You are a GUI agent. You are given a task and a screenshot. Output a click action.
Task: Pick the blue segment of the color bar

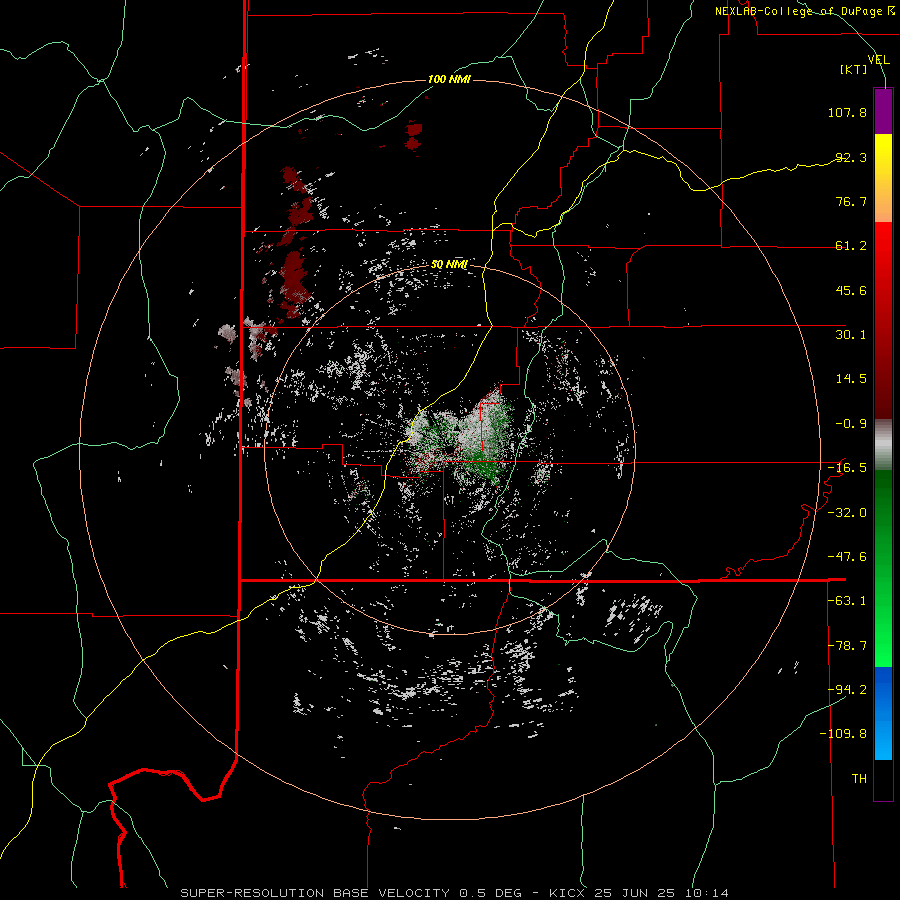click(883, 713)
